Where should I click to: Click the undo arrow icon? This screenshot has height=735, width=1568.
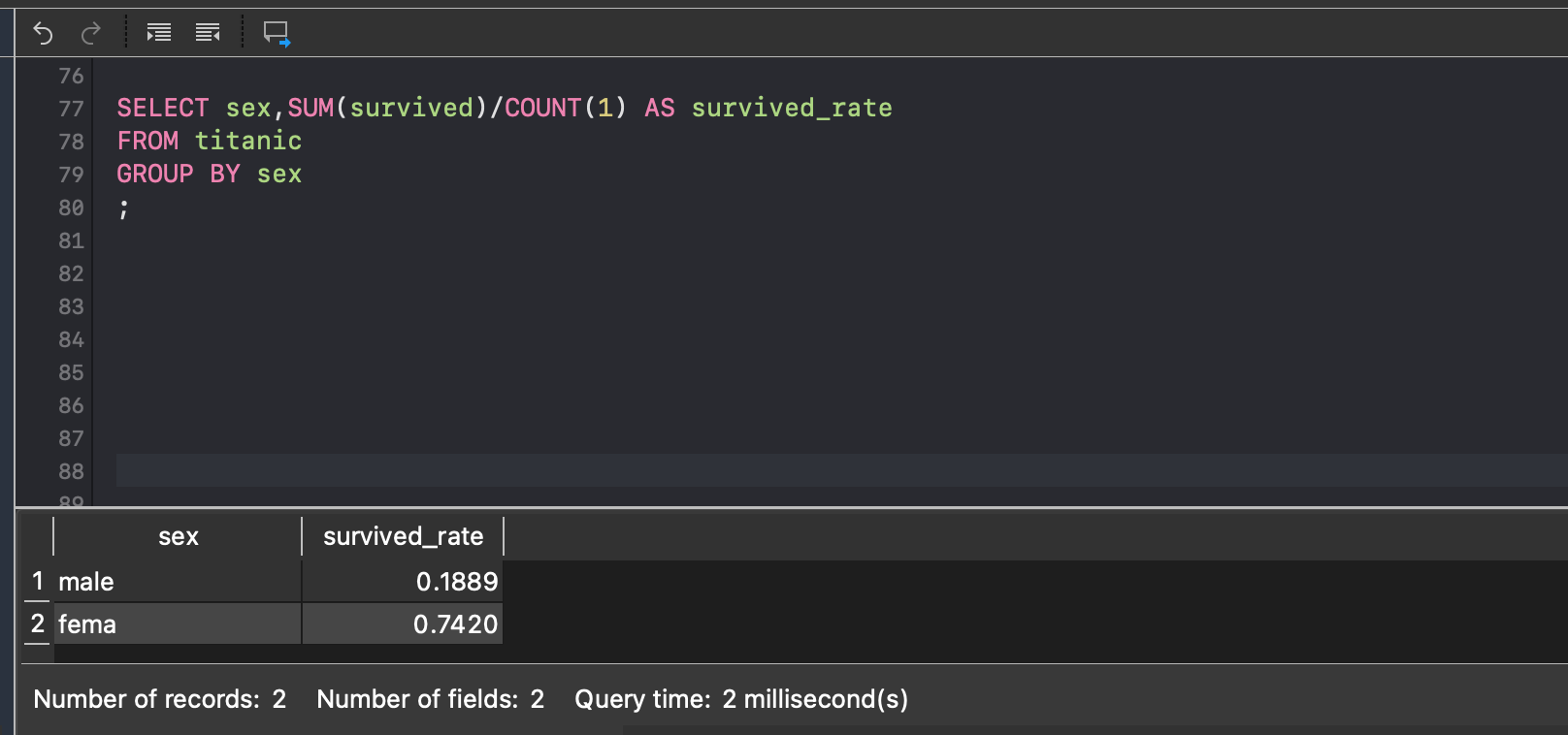click(43, 34)
